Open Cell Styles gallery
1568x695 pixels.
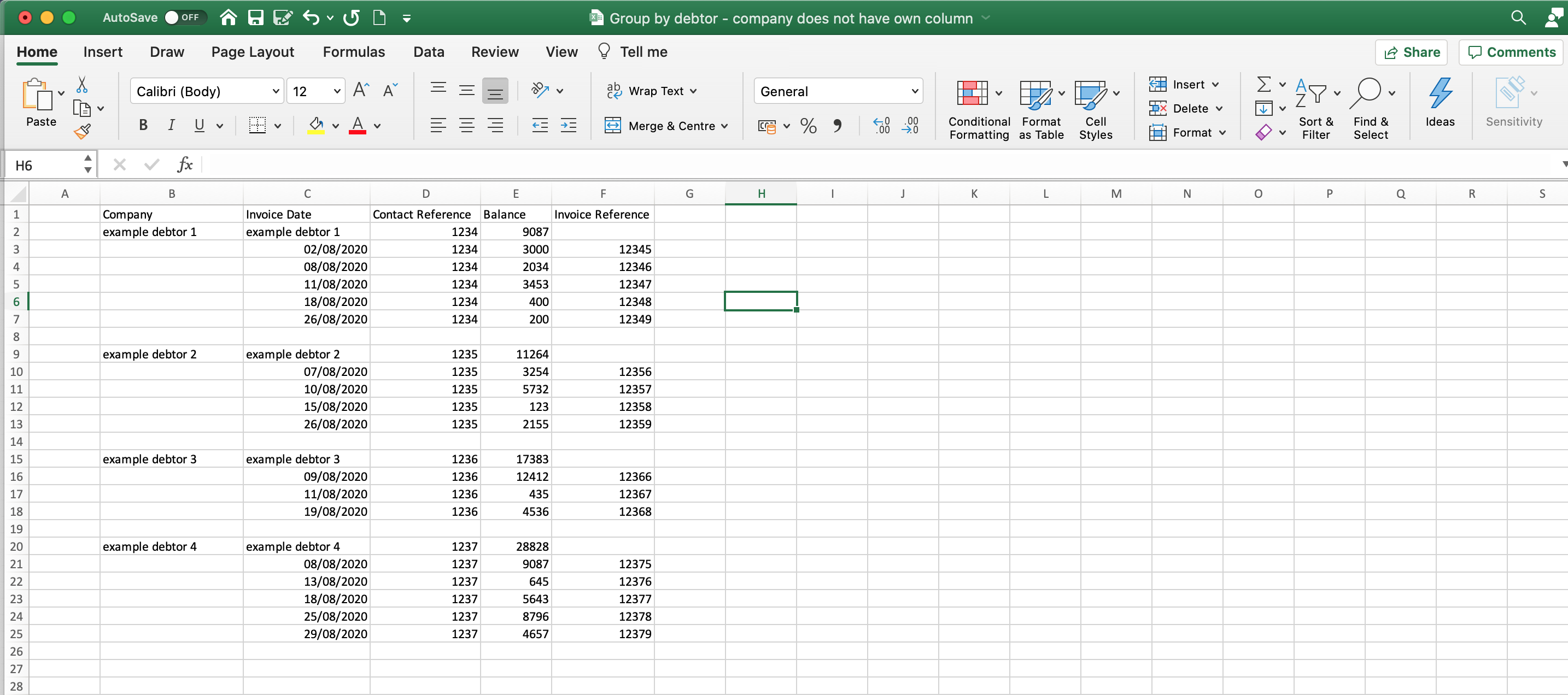pos(1096,109)
